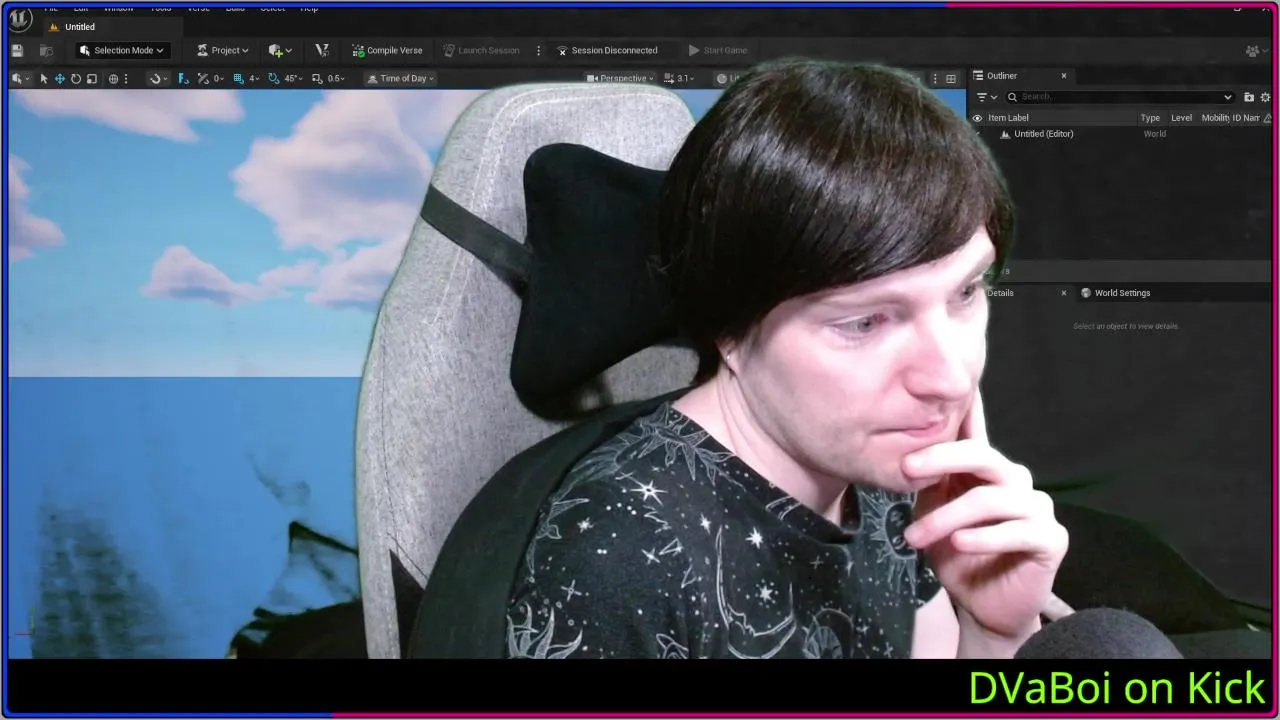Select the translate move tool
Screen dimensions: 1280x720
(x=60, y=78)
